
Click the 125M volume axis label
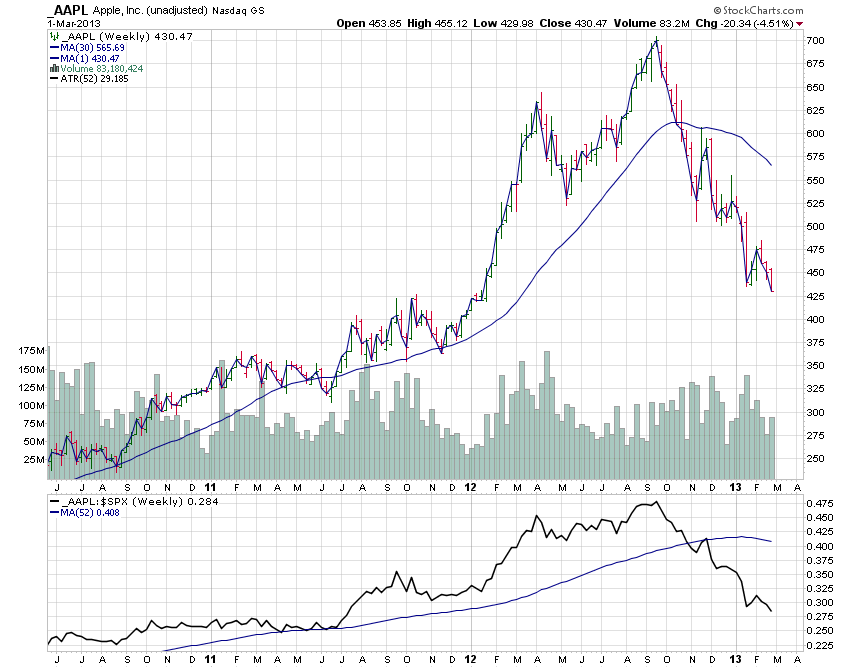31,387
